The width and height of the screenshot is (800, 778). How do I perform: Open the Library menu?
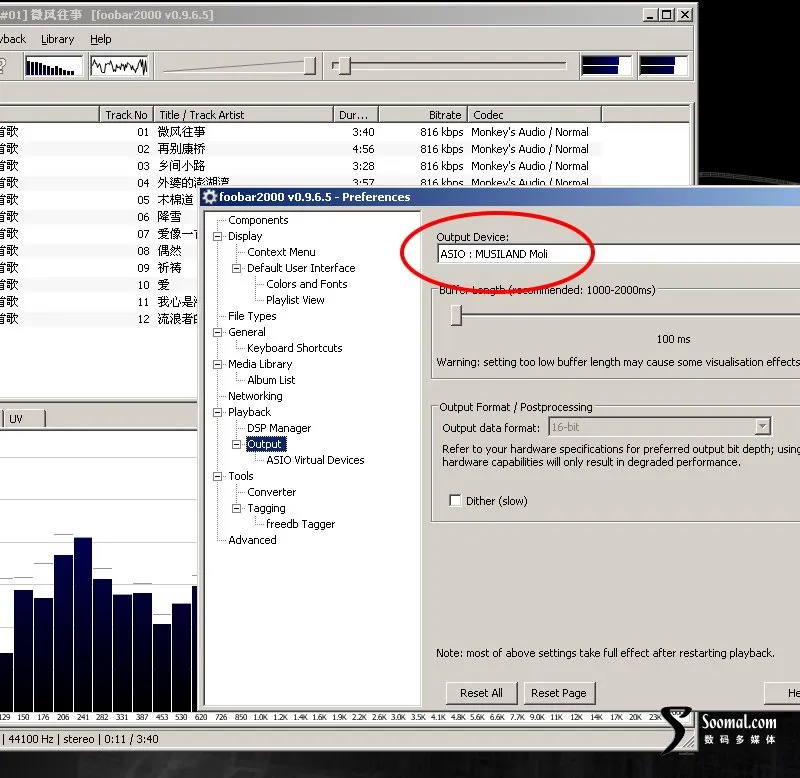(57, 39)
